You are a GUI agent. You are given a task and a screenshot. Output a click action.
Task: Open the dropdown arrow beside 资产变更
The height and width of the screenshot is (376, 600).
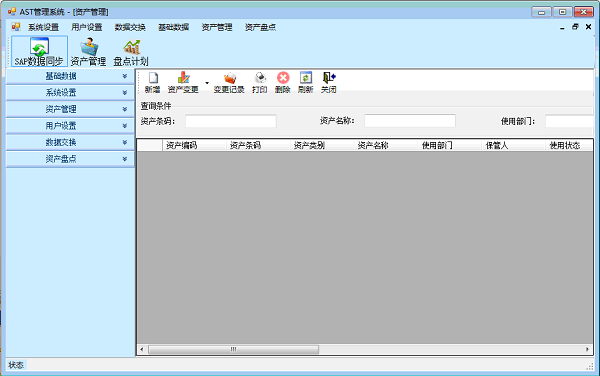[x=207, y=83]
